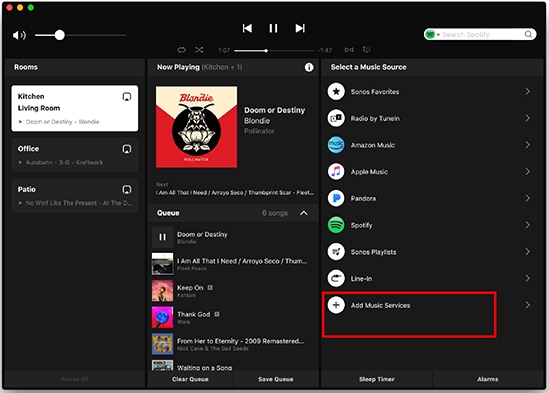This screenshot has width=549, height=393.
Task: Open Radio by TuneIn icon
Action: point(336,118)
